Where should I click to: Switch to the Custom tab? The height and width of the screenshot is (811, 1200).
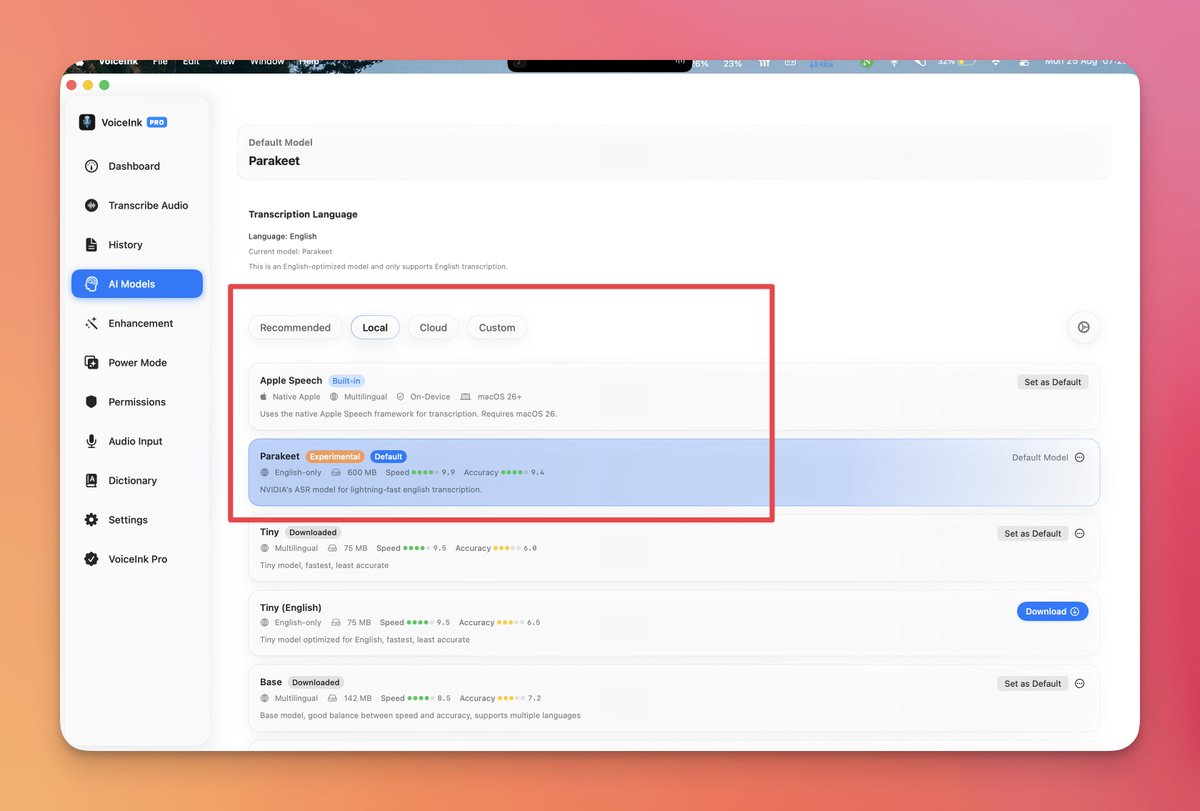(497, 327)
